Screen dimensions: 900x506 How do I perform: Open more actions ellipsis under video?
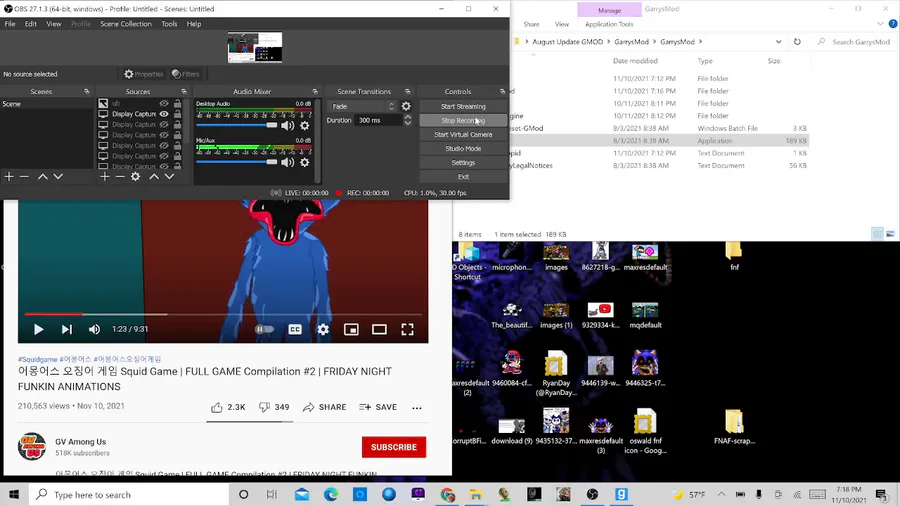(417, 408)
